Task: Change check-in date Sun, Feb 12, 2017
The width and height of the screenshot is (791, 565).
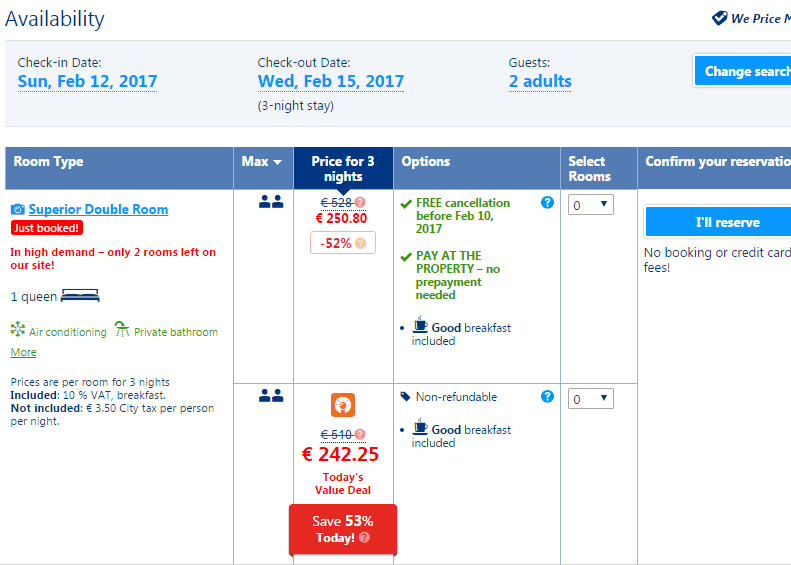Action: (x=87, y=82)
